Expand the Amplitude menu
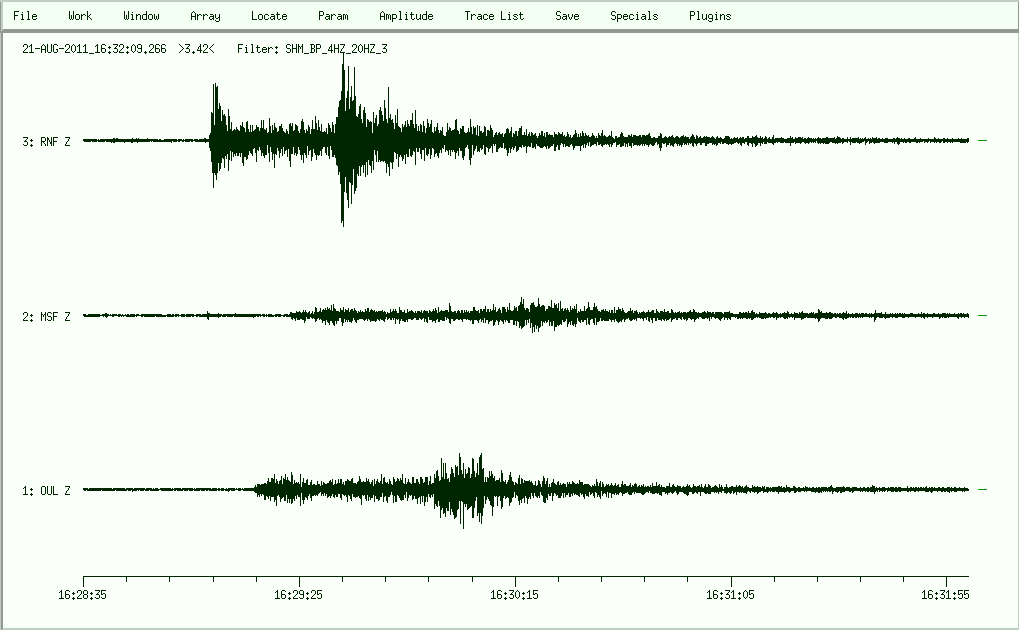1019x630 pixels. pos(406,16)
